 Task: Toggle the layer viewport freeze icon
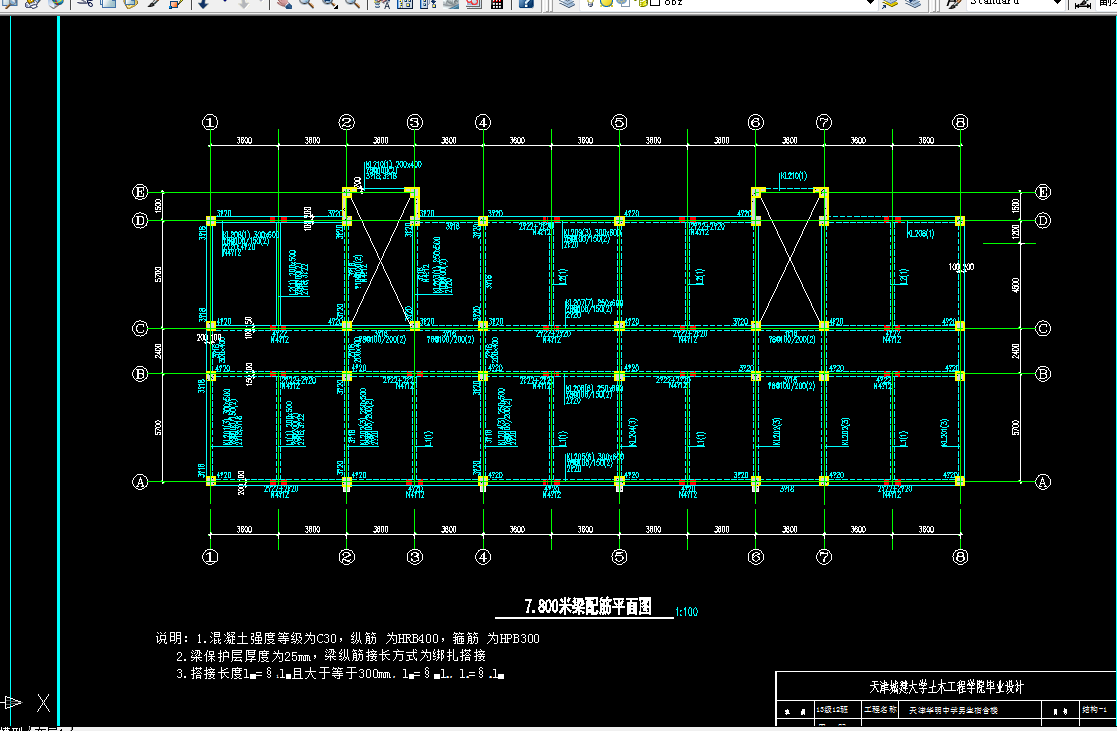[x=623, y=4]
